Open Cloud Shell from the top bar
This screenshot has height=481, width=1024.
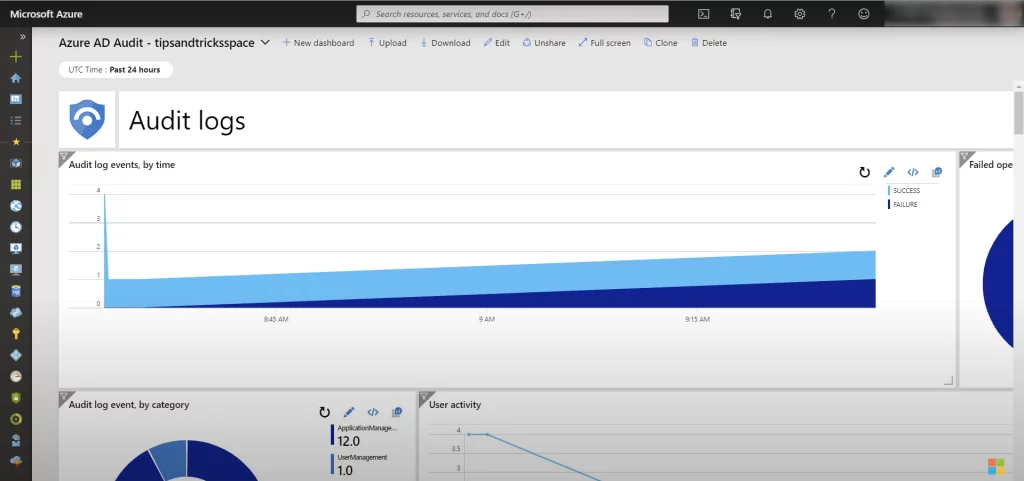coord(704,14)
